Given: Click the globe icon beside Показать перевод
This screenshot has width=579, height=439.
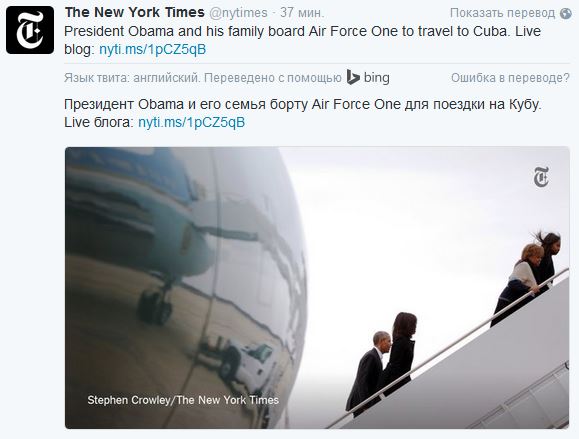Looking at the screenshot, I should pyautogui.click(x=565, y=13).
